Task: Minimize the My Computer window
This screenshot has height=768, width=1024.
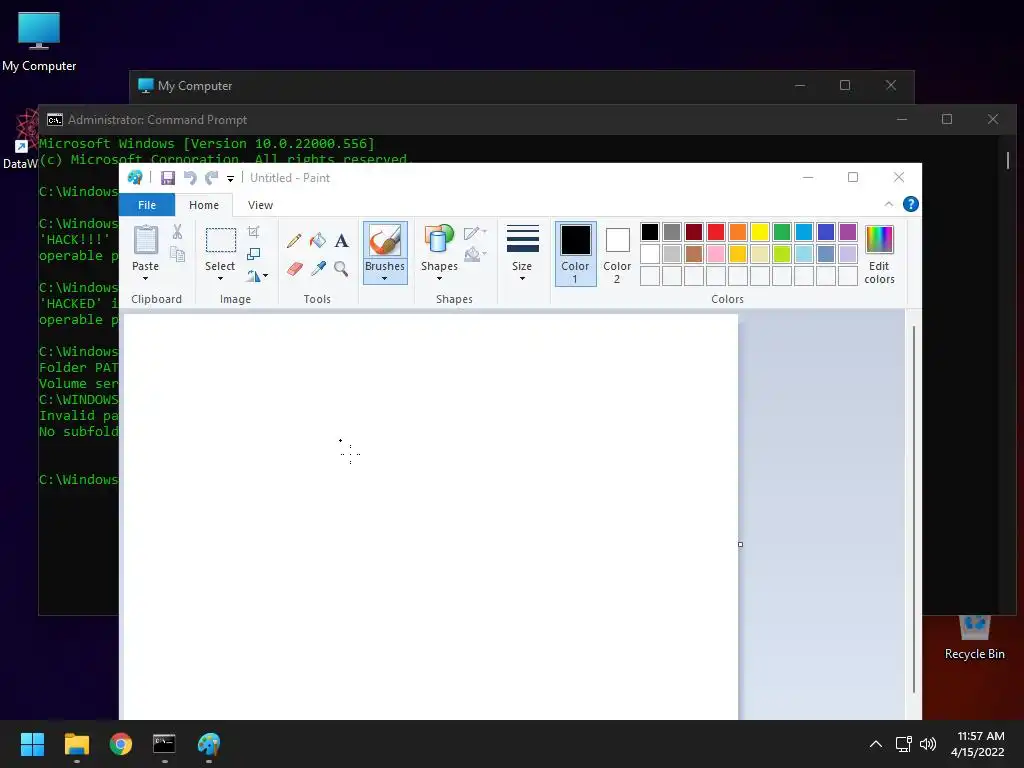Action: click(x=800, y=86)
